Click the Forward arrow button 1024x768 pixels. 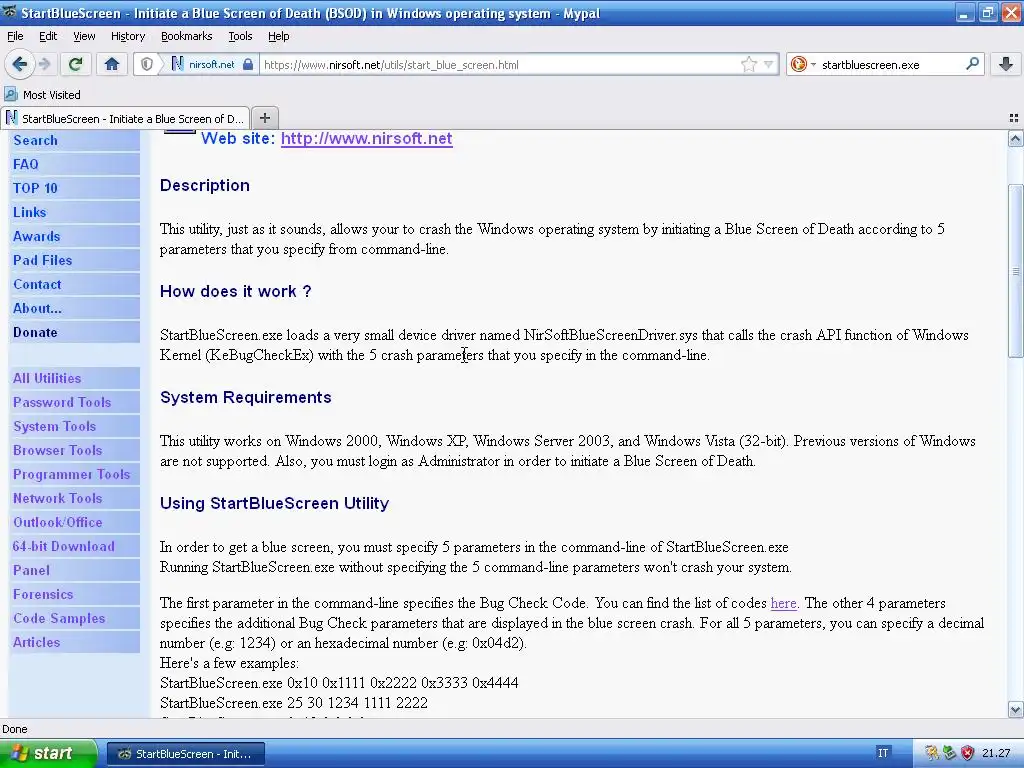[44, 64]
